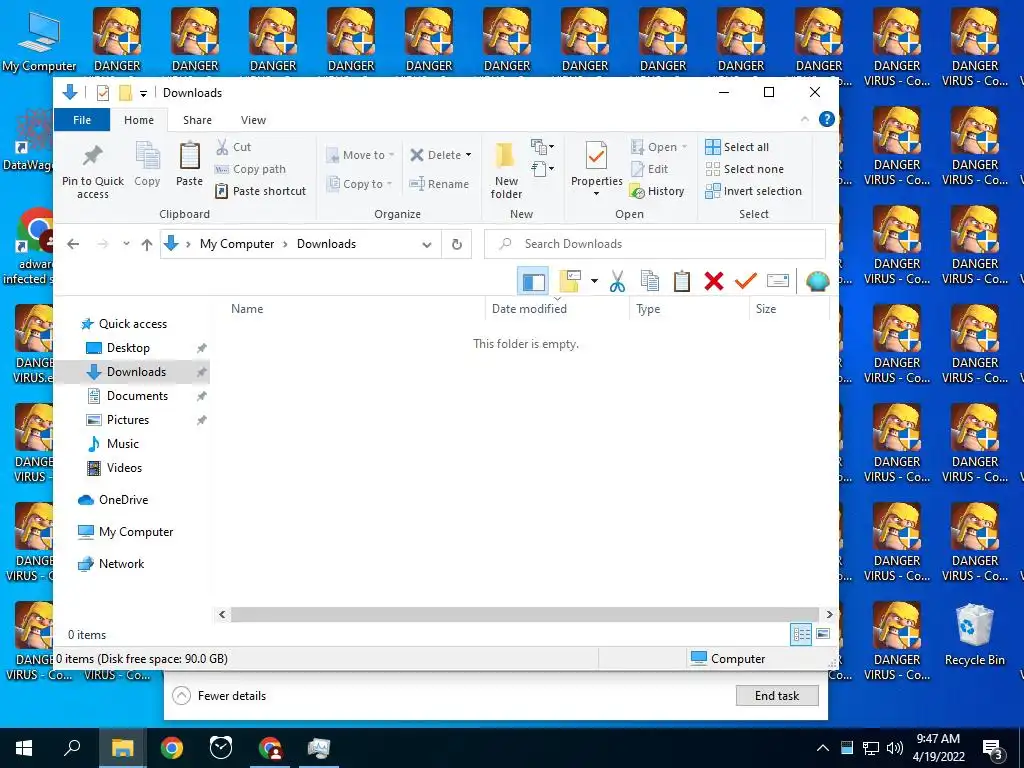
Task: Click Copy path in ribbon
Action: [251, 169]
